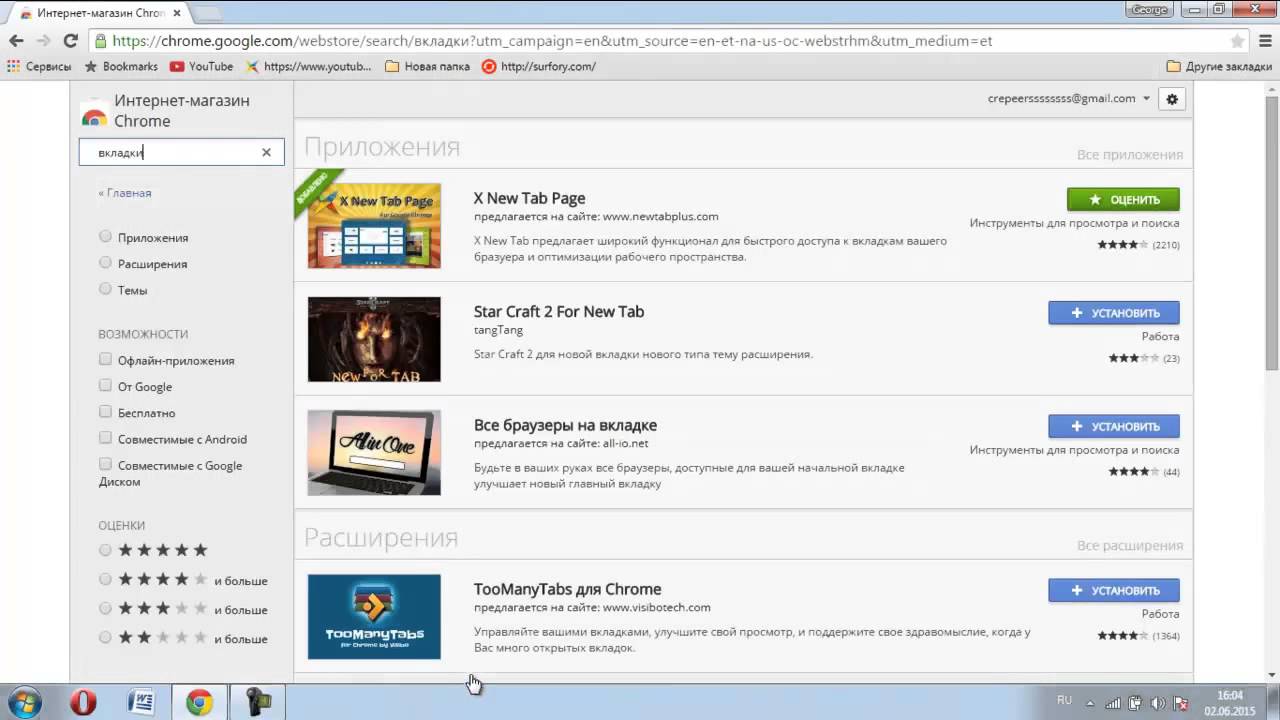Open account dropdown crepeersssssss@gmail.com
Image resolution: width=1280 pixels, height=720 pixels.
click(1069, 99)
